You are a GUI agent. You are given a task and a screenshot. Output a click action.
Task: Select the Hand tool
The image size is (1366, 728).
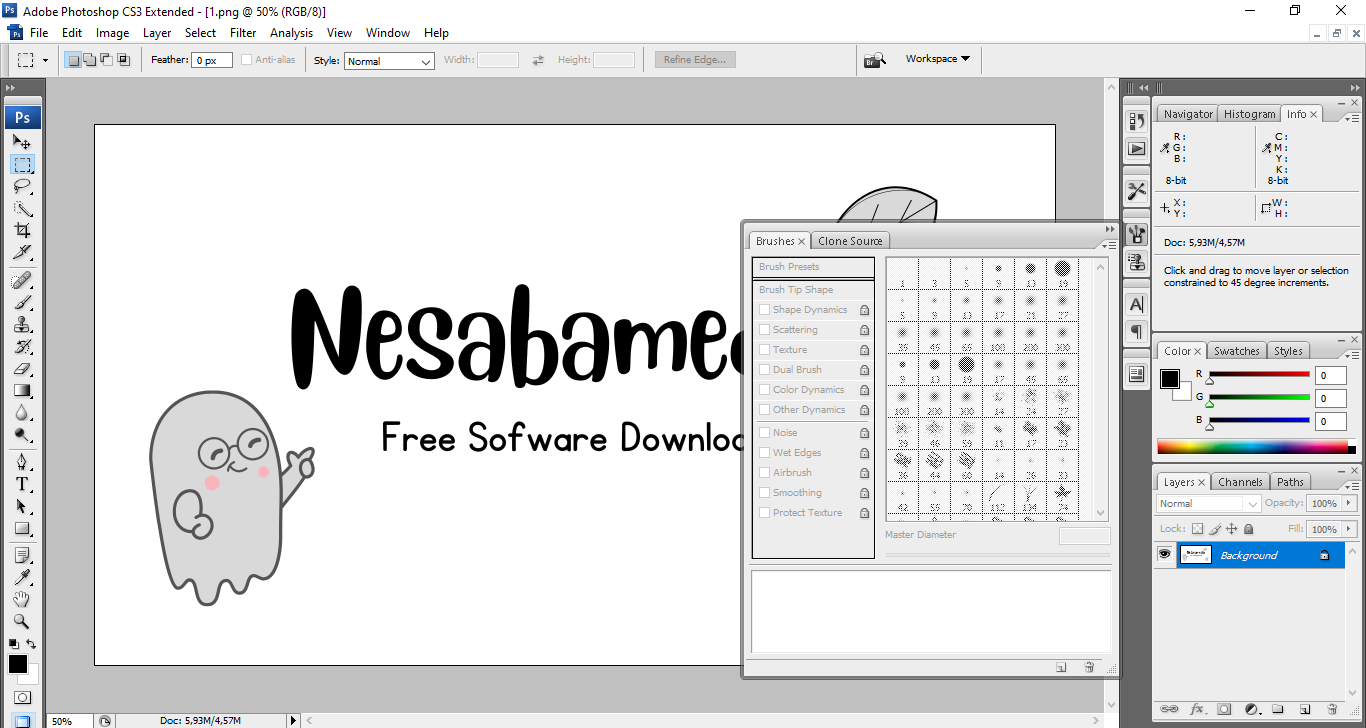[22, 599]
